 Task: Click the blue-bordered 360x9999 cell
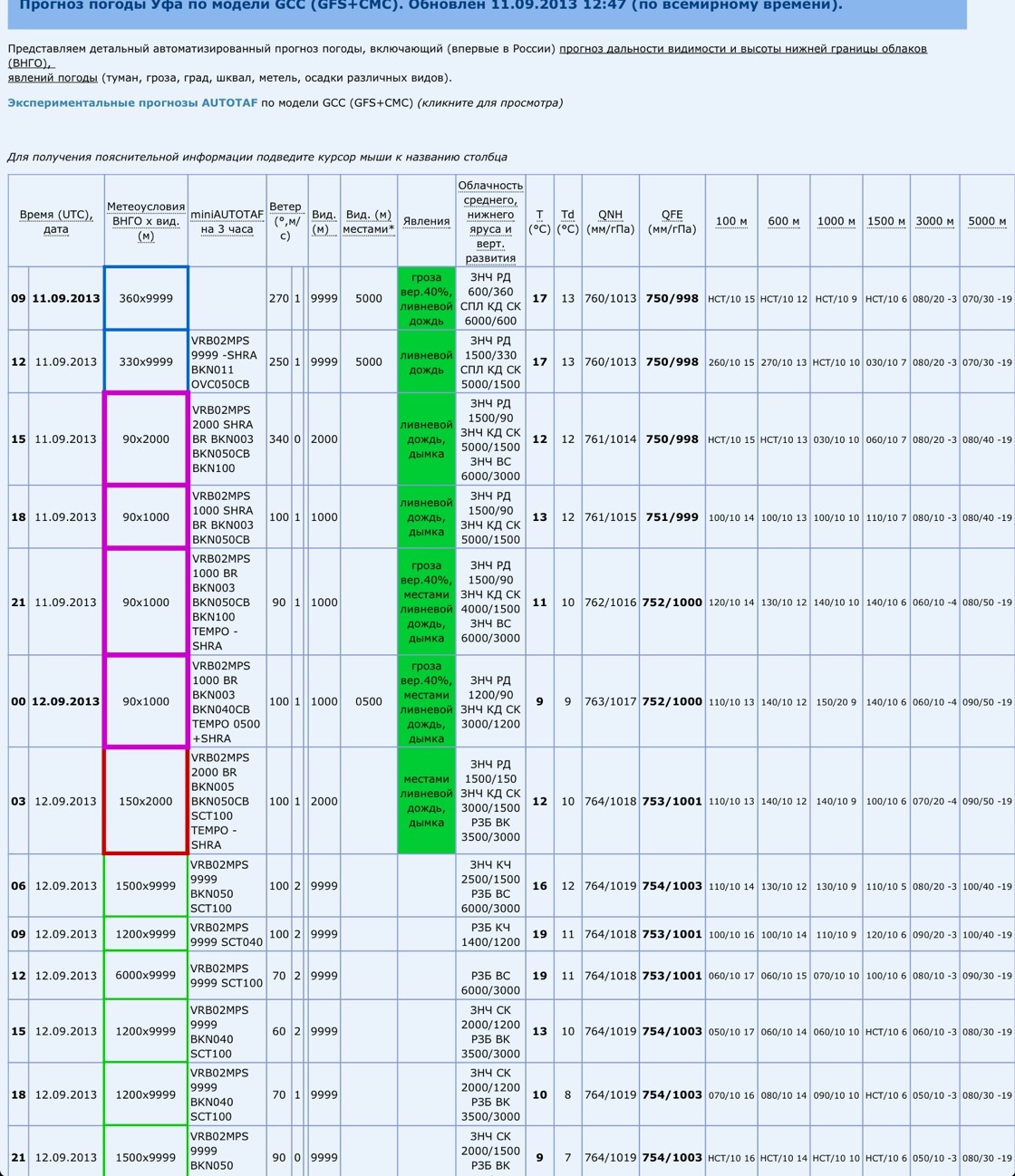146,298
